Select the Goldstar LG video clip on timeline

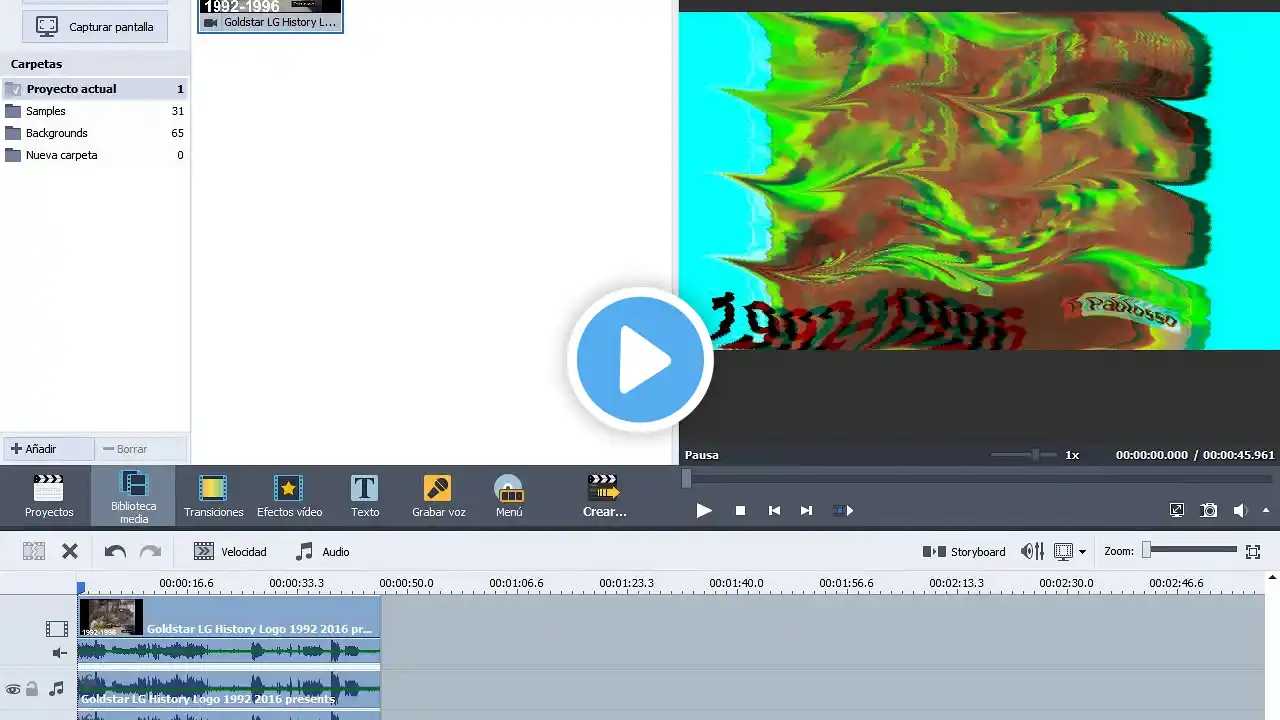[229, 618]
